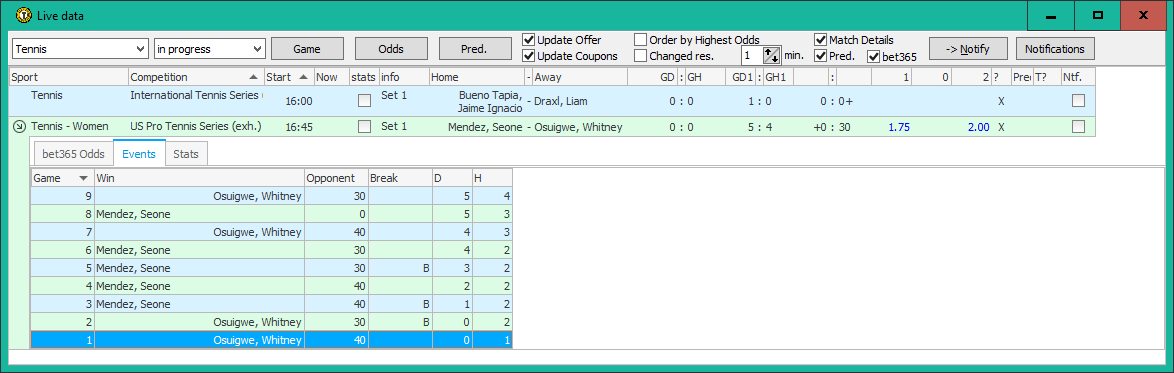
Task: Sort by Competition column header
Action: pyautogui.click(x=196, y=76)
